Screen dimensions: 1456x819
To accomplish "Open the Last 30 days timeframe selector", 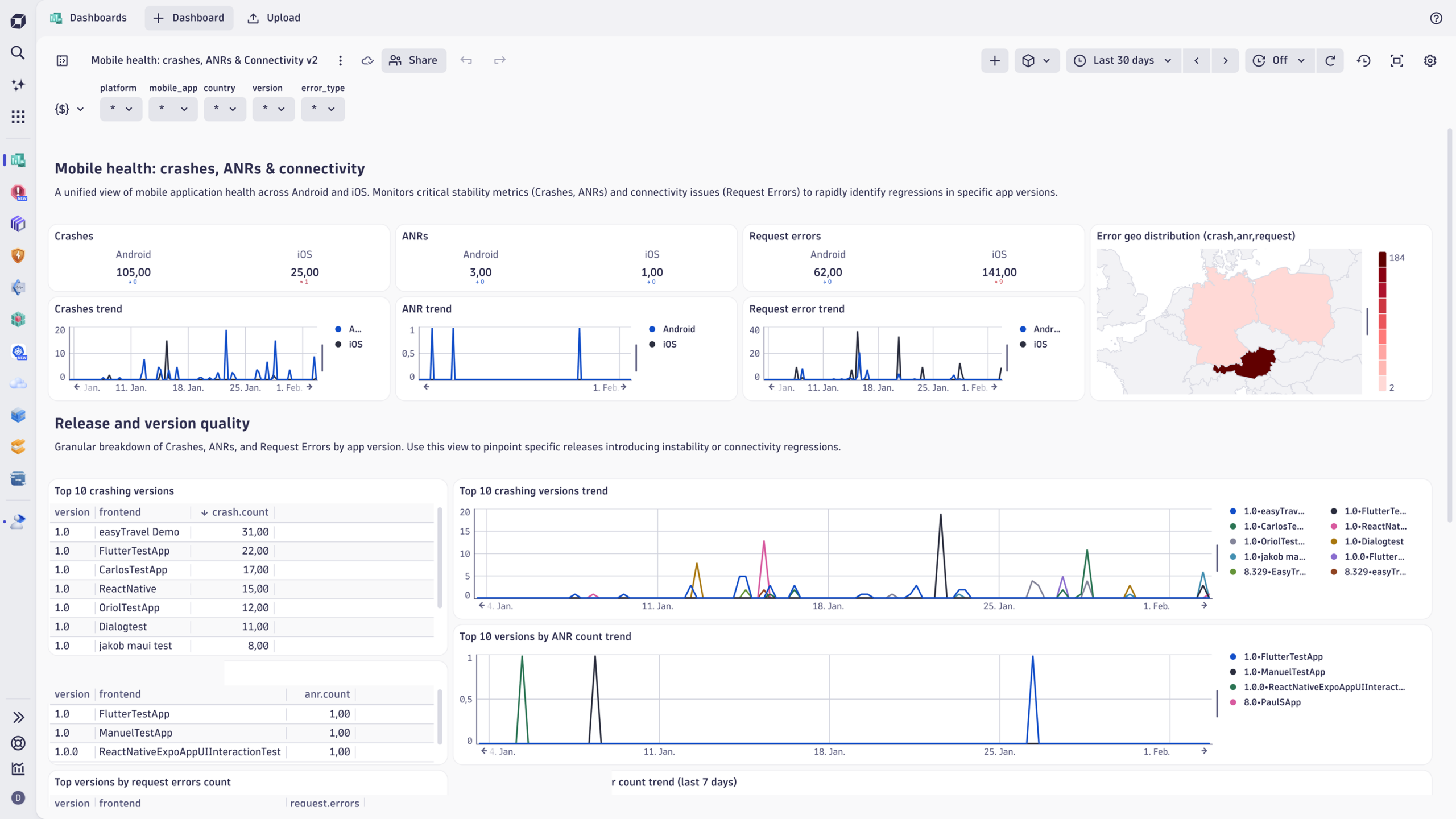I will click(1123, 60).
